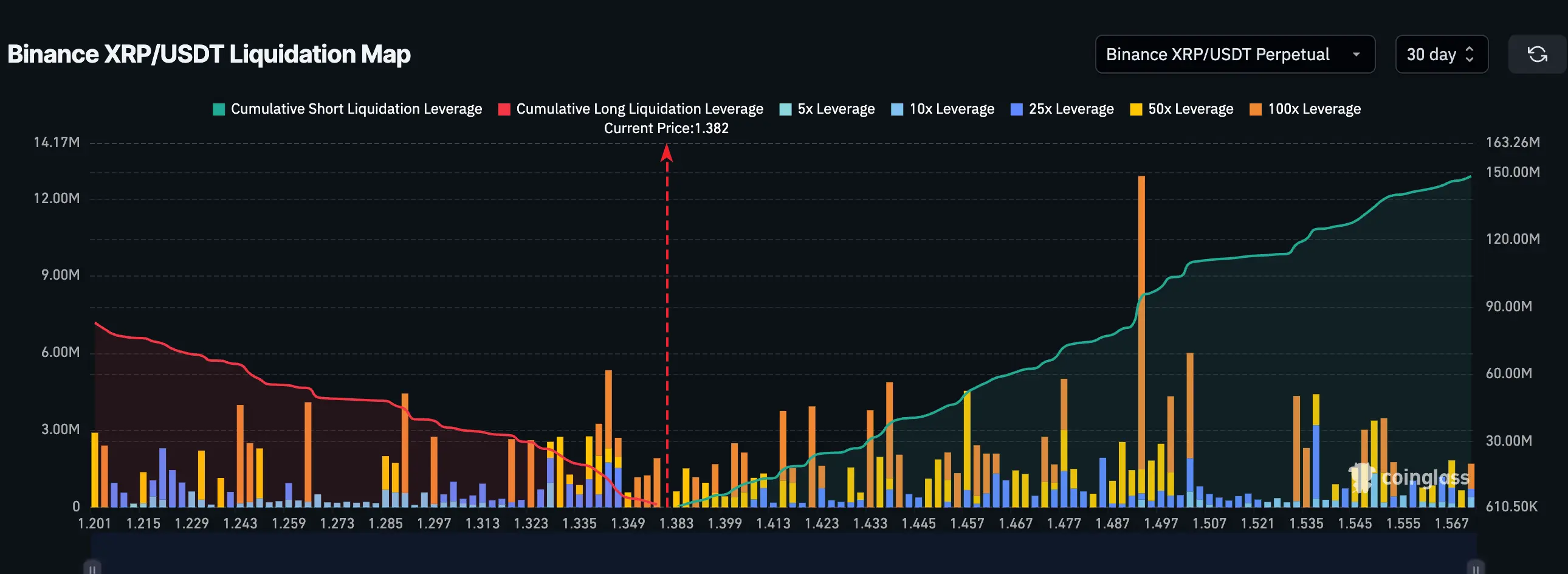Hide the 5x Leverage series
The width and height of the screenshot is (1568, 574).
click(x=827, y=109)
